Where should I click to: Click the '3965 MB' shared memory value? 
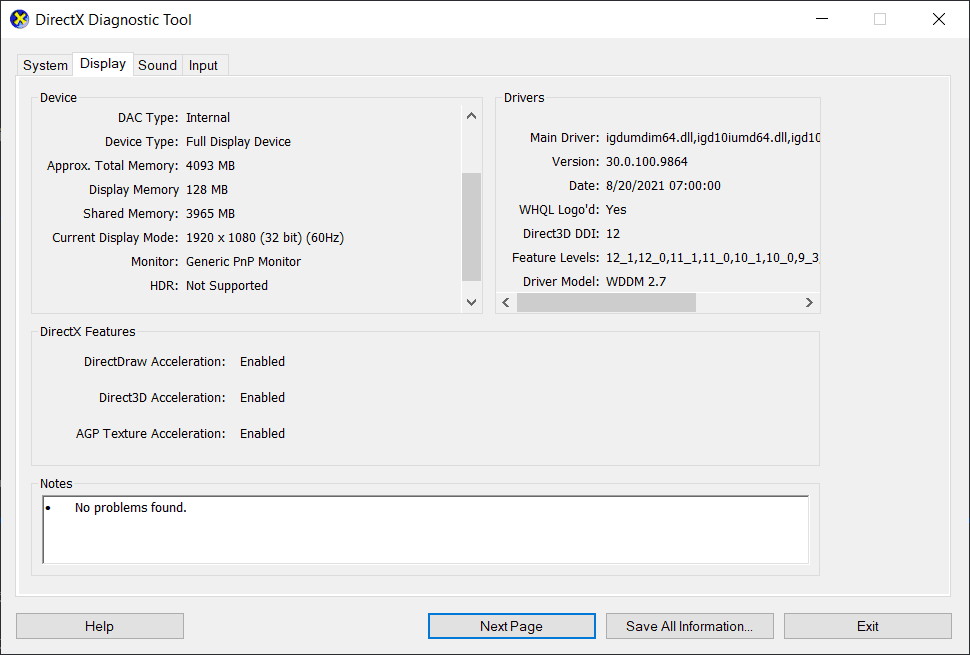click(210, 214)
